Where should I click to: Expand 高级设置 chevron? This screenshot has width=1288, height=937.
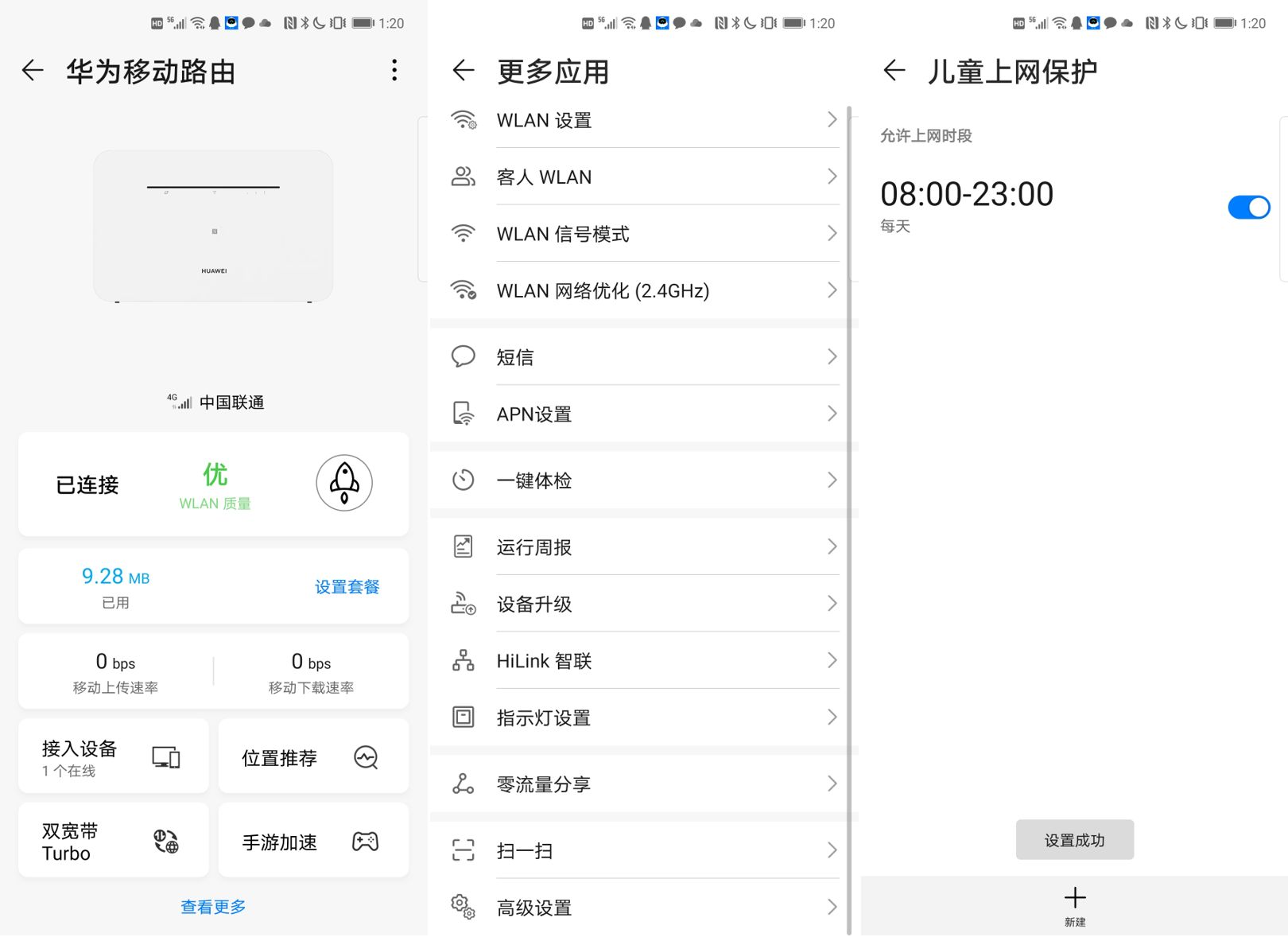pos(832,907)
